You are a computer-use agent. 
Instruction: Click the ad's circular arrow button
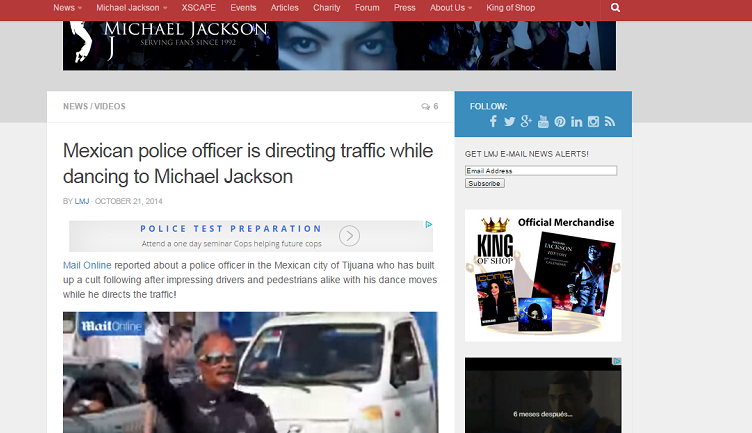pyautogui.click(x=349, y=236)
